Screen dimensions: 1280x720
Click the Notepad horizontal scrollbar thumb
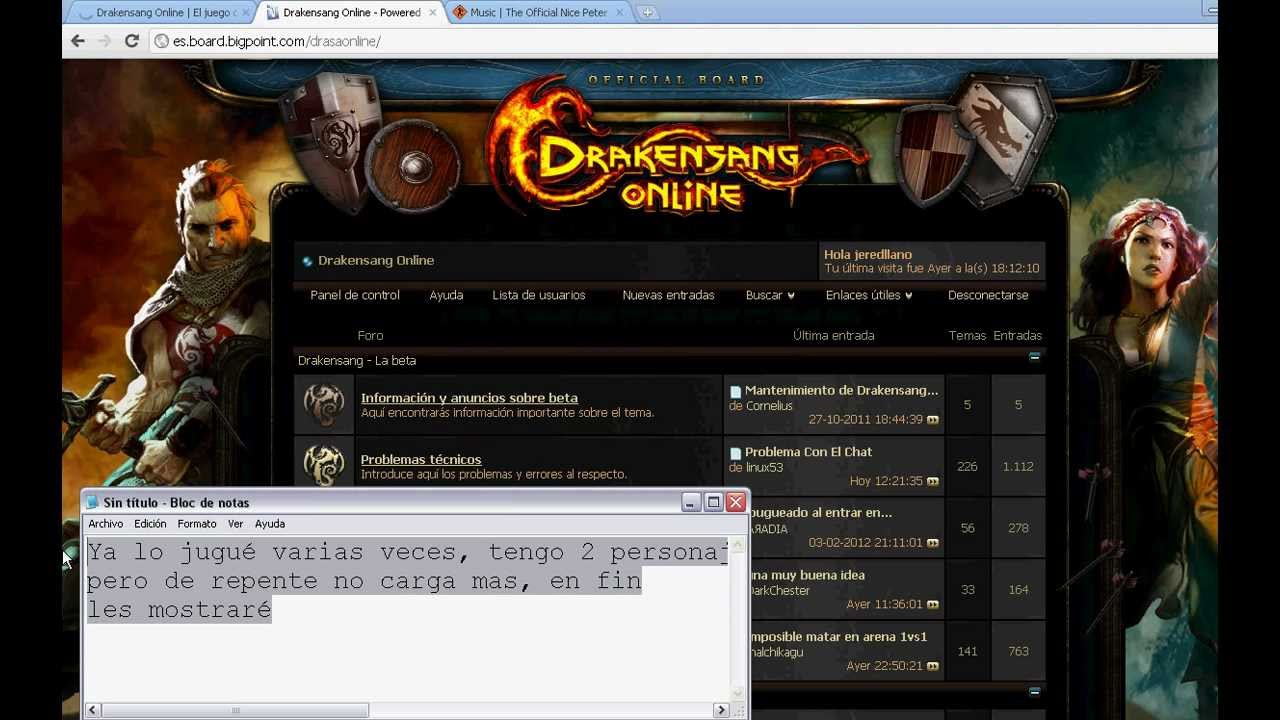(x=235, y=710)
